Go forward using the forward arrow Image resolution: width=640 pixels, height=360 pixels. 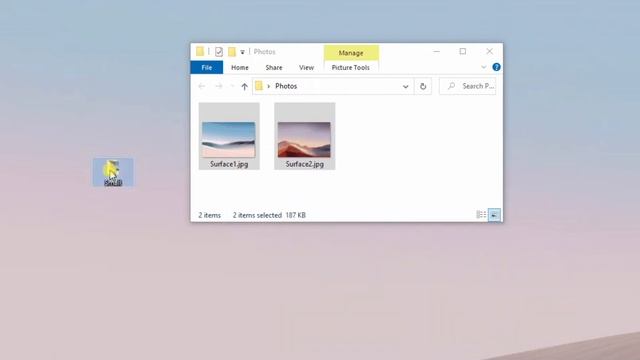click(x=219, y=86)
